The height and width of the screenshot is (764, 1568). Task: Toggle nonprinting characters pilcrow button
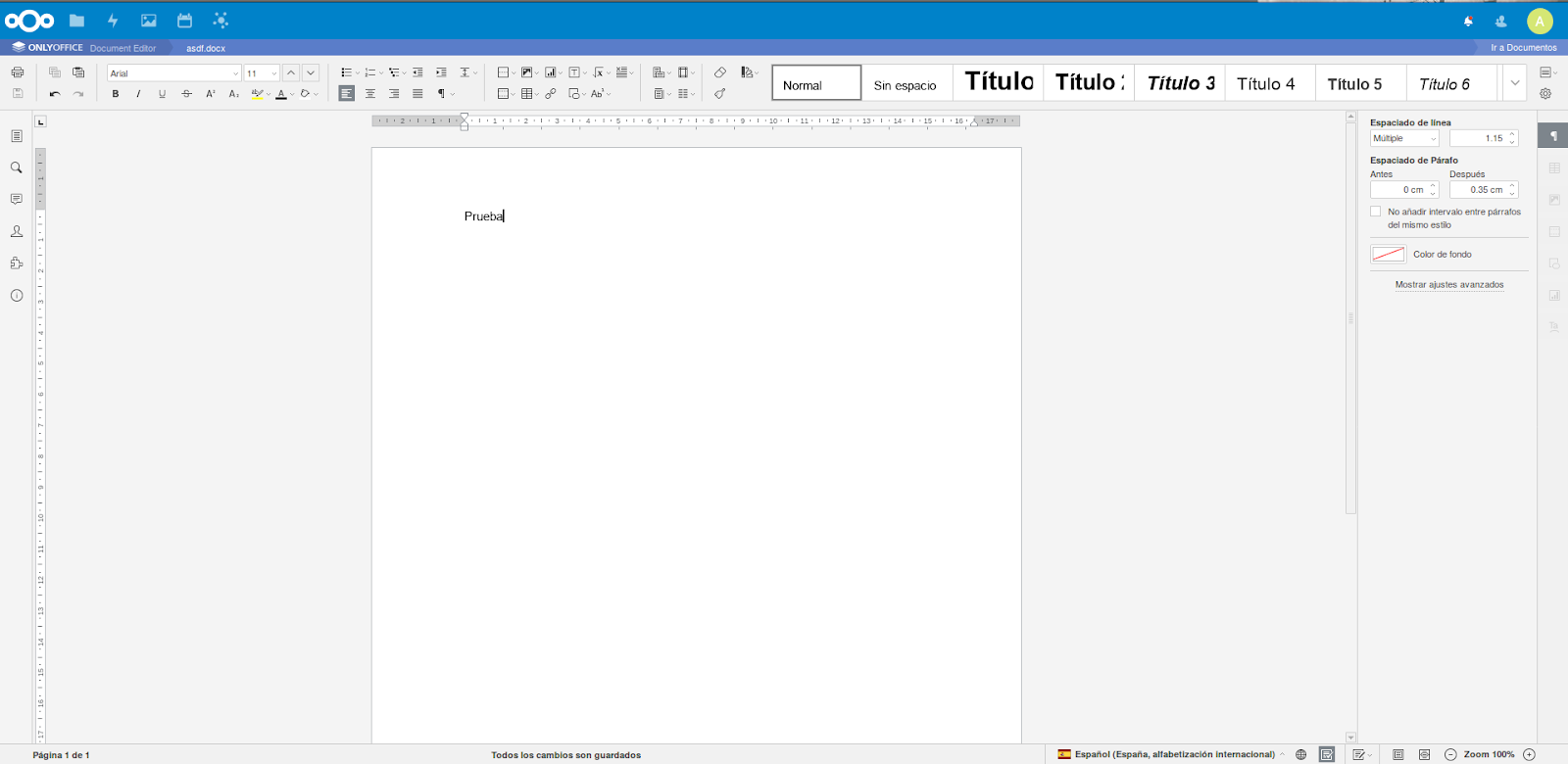(x=442, y=94)
